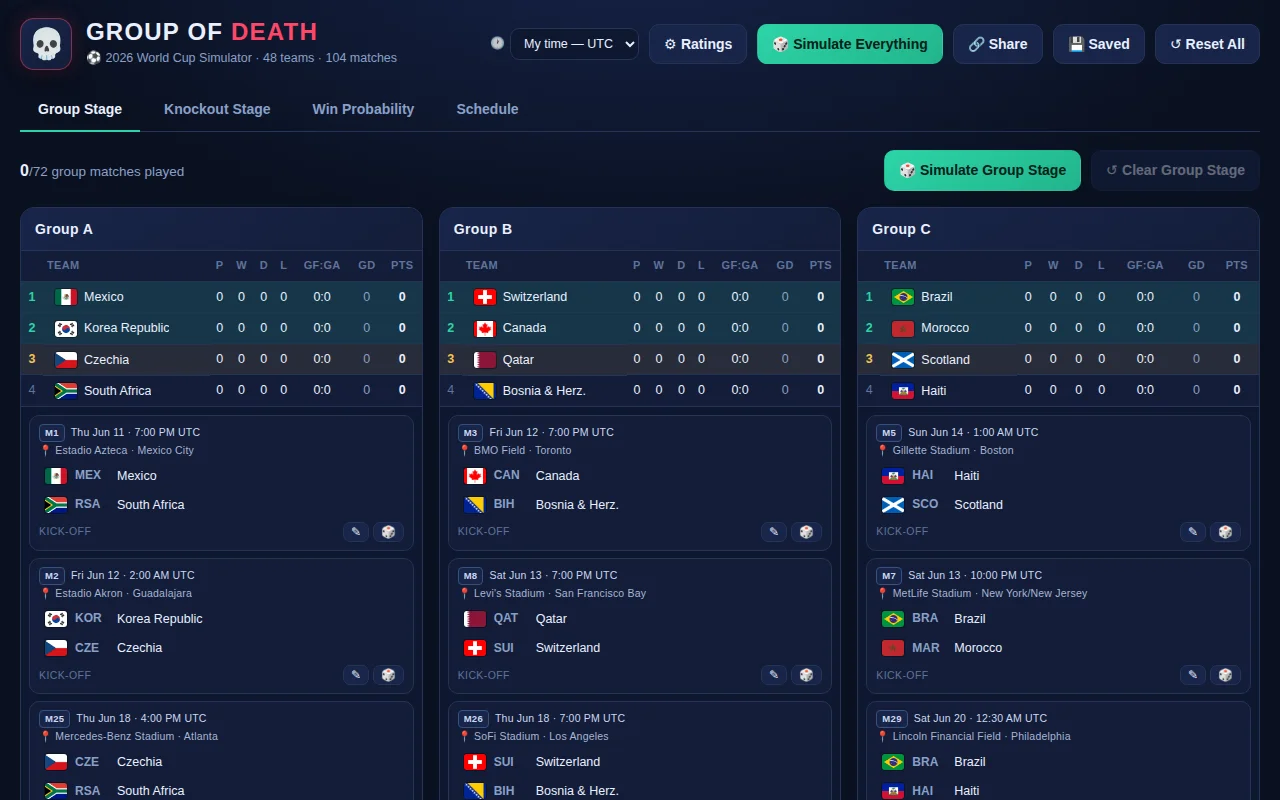Click Estadio Azteca location pin icon
The image size is (1280, 800).
[45, 450]
